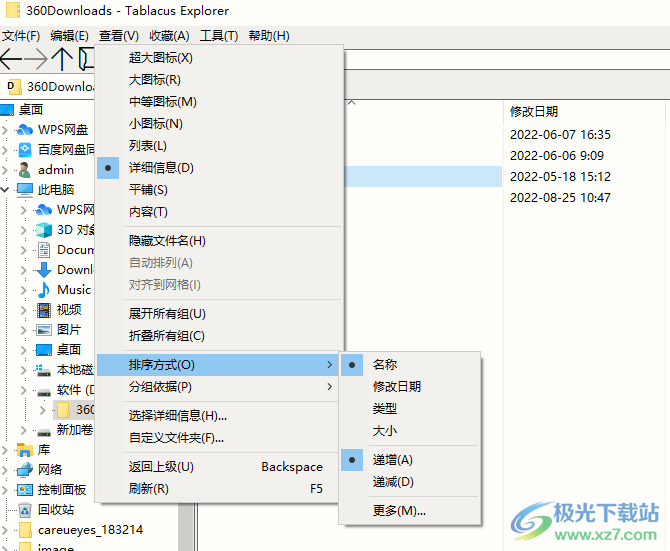
Task: Click the 此电脑 computer icon
Action: 25,190
